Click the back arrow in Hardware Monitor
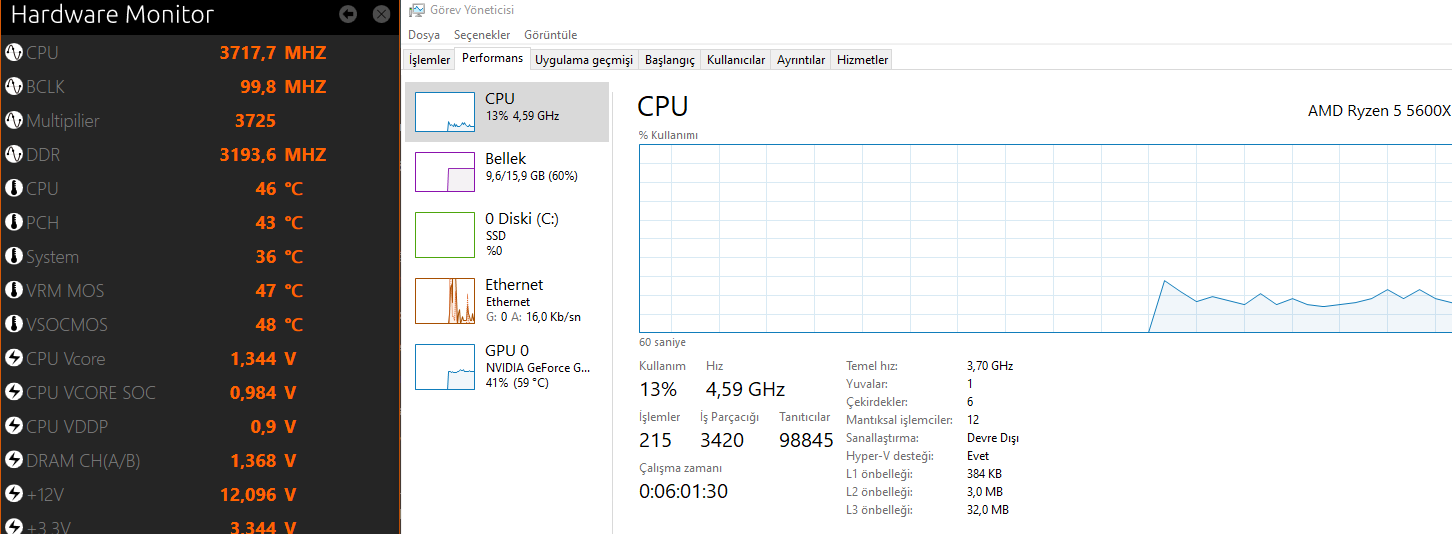The width and height of the screenshot is (1452, 534). (348, 14)
